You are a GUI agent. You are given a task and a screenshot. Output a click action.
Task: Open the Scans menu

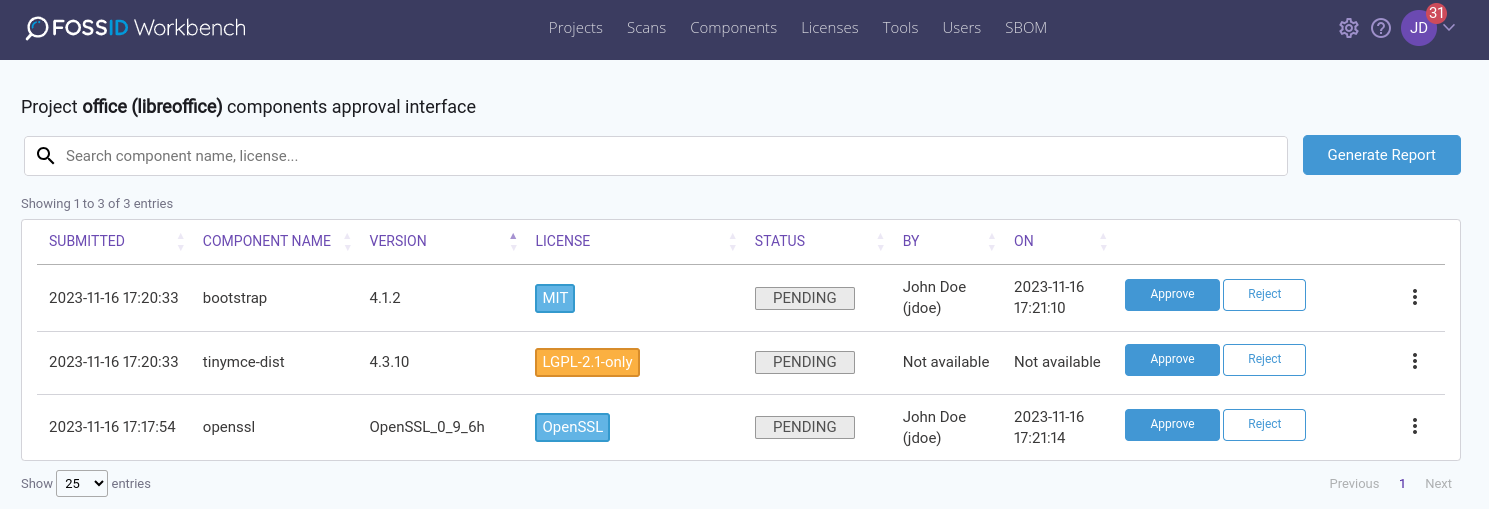(646, 28)
